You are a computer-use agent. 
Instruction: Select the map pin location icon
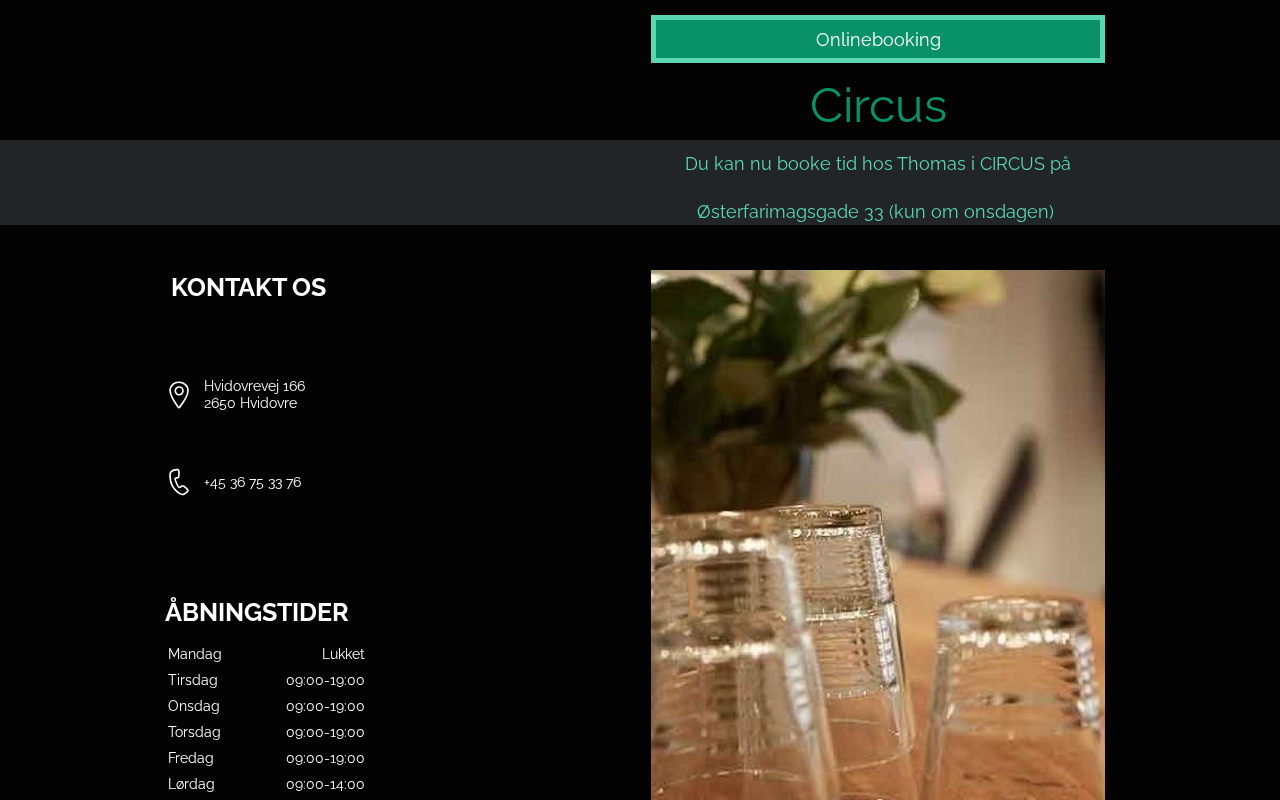[179, 395]
